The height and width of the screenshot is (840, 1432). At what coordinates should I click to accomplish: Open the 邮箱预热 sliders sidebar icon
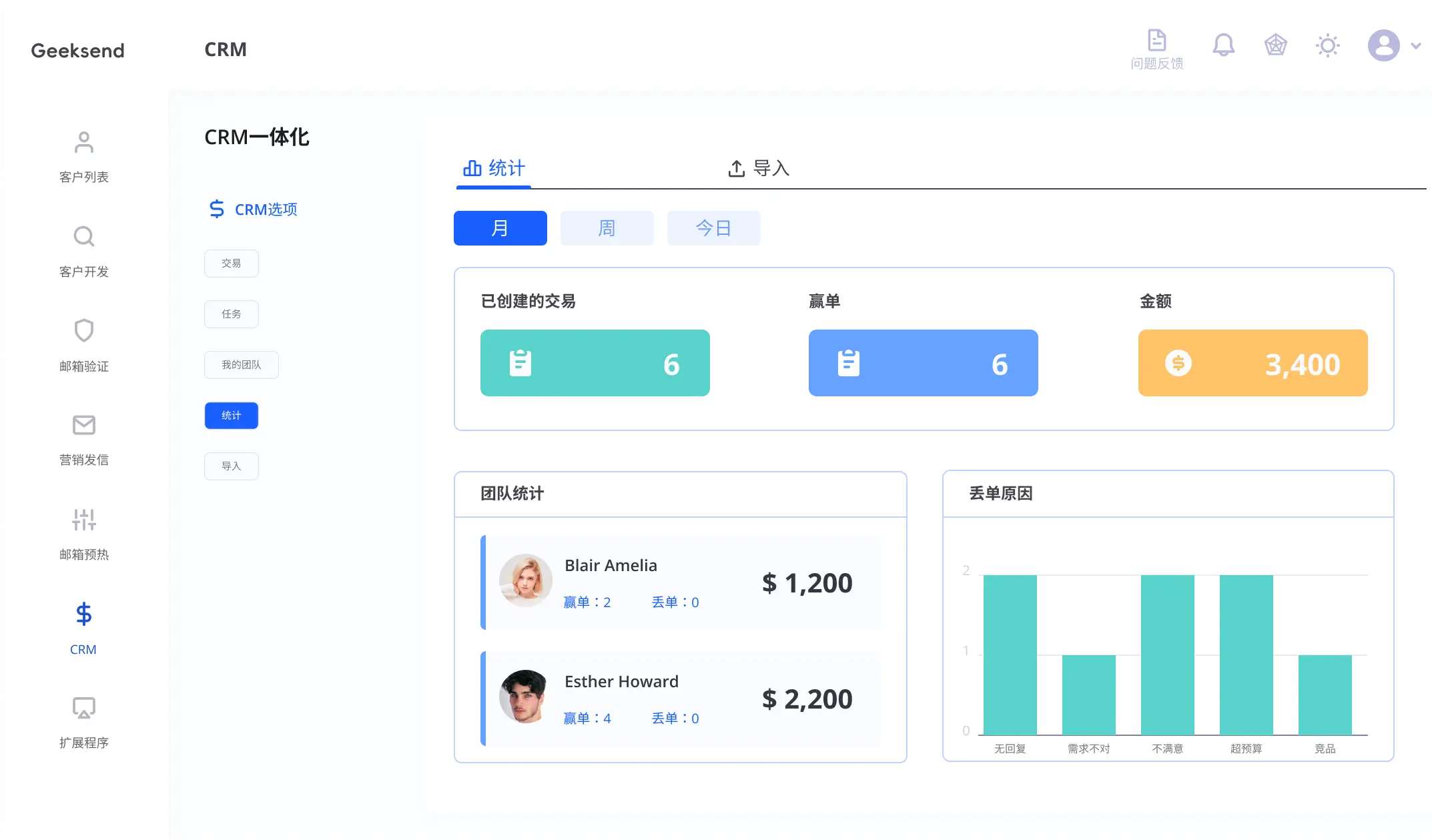pyautogui.click(x=83, y=520)
